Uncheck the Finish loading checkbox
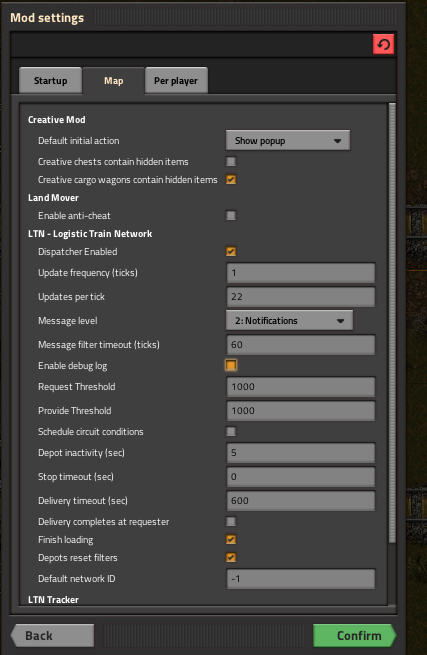This screenshot has height=655, width=427. tap(231, 540)
